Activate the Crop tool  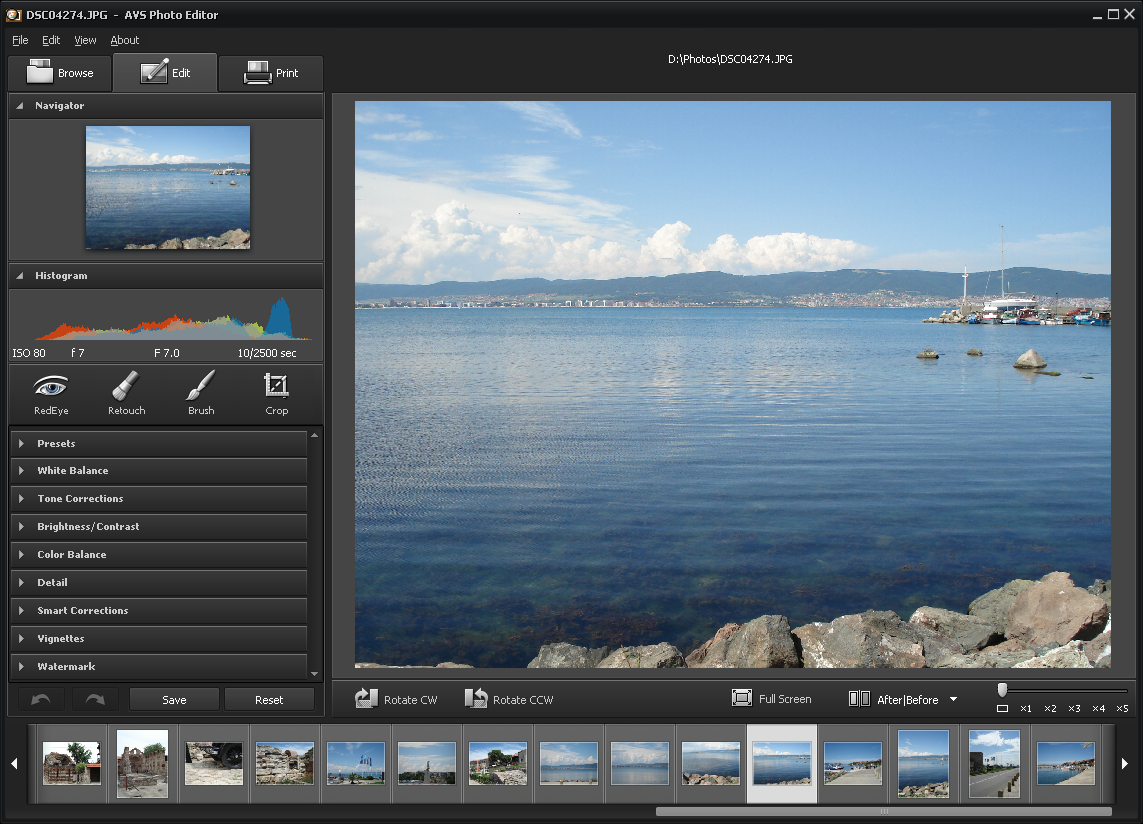click(276, 393)
